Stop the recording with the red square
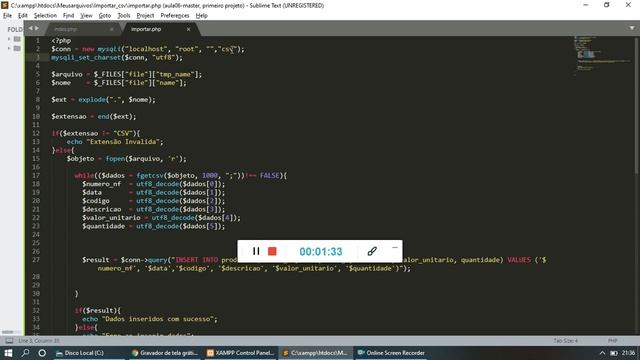Viewport: 640px width, 360px height. point(272,251)
